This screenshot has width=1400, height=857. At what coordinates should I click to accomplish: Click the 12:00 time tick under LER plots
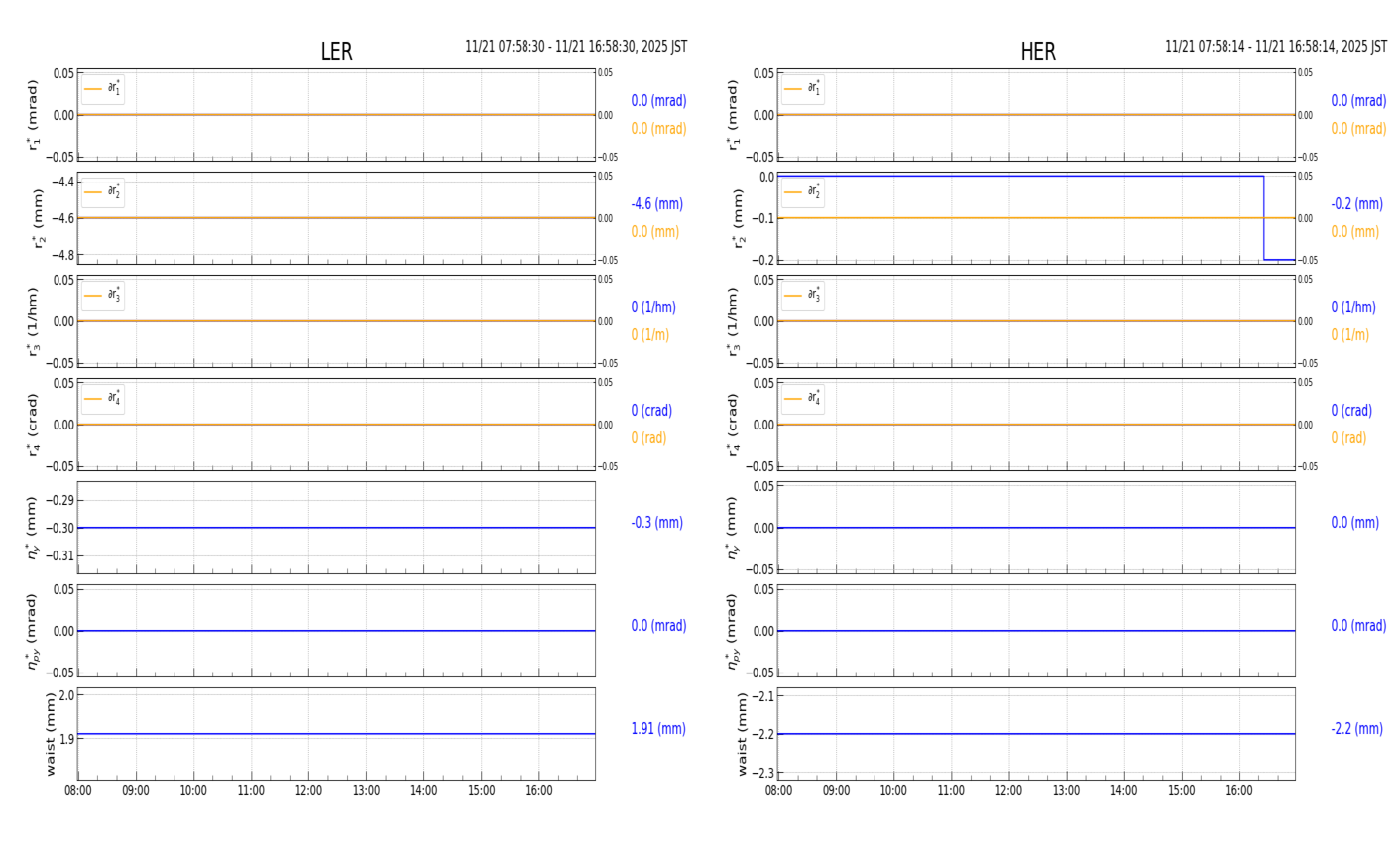(x=308, y=791)
